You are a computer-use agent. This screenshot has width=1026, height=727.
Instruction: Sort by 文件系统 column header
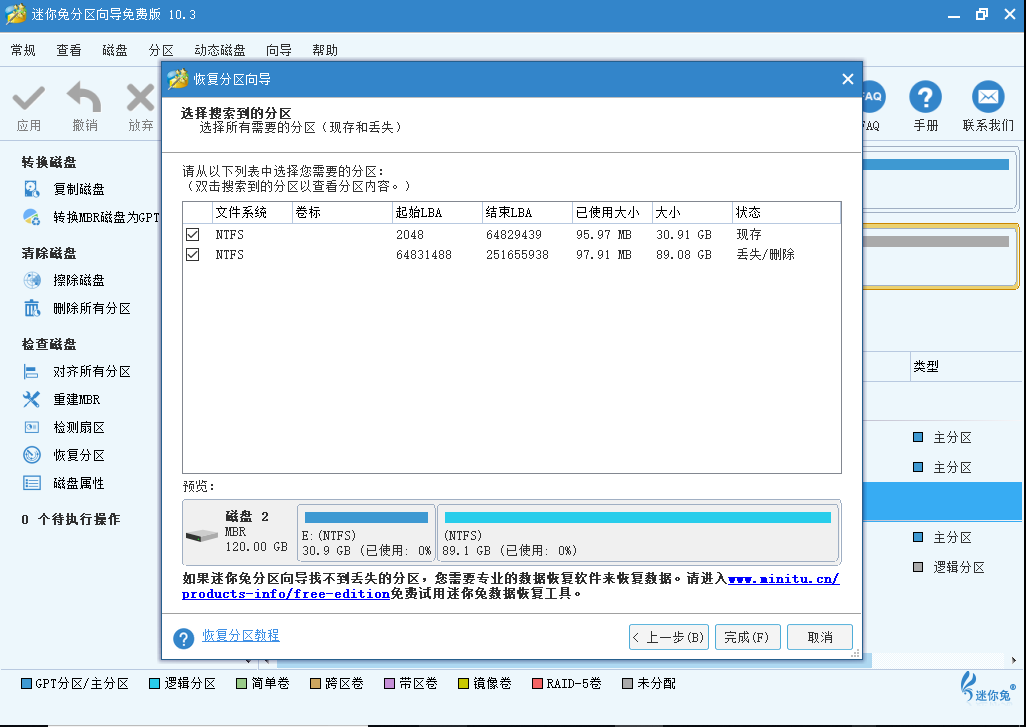(x=253, y=213)
